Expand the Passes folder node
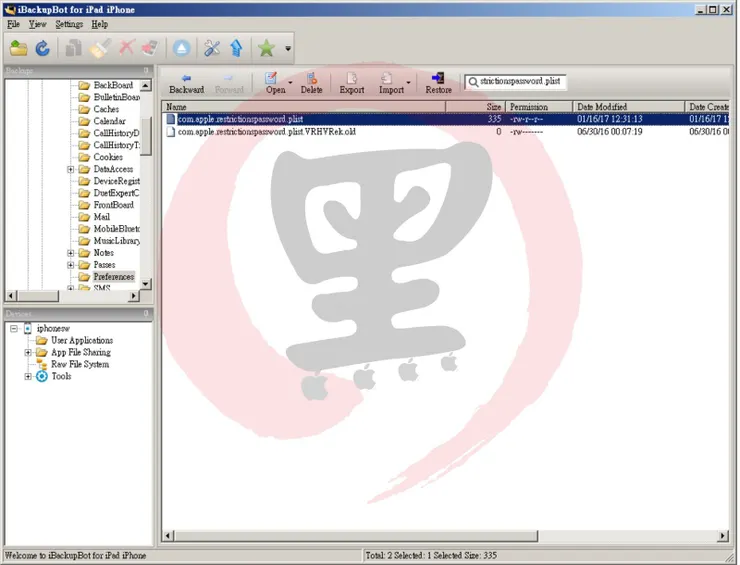740x565 pixels. (x=70, y=265)
